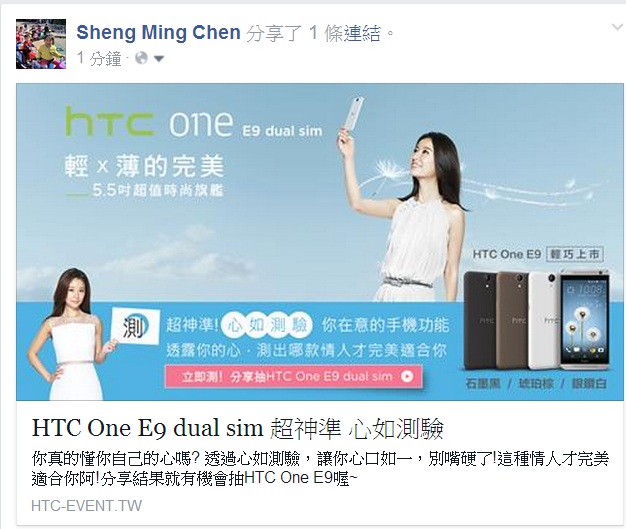Click the HTC-EVENT.TW domain link
This screenshot has height=529, width=626.
pyautogui.click(x=86, y=506)
